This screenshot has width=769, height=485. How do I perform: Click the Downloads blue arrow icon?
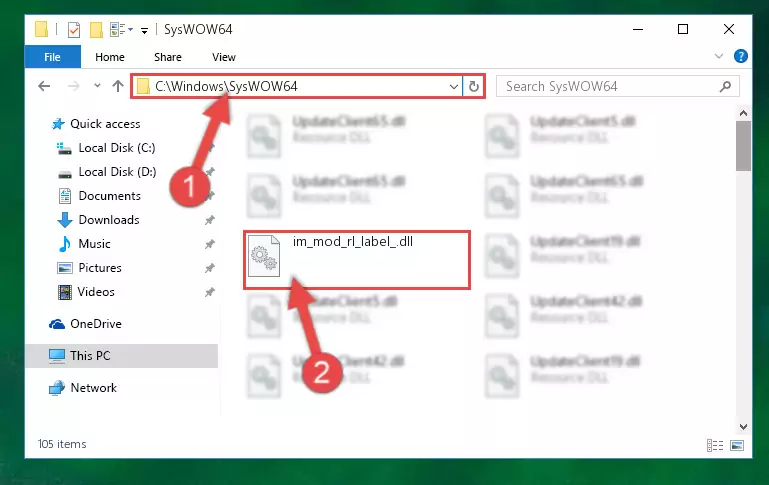tap(65, 220)
